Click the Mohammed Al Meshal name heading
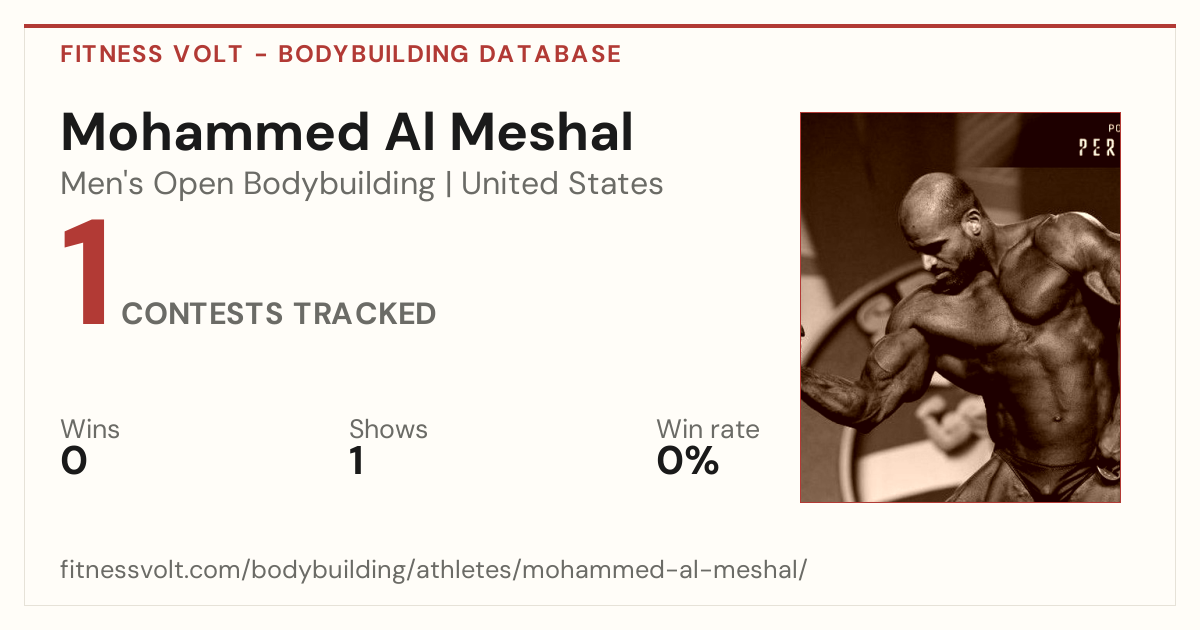 347,132
